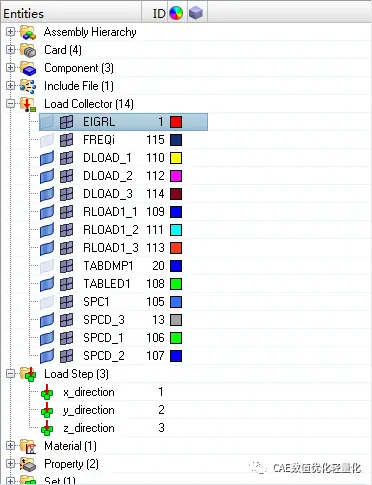Click the Property folder icon
This screenshot has height=485, width=372.
[x=28, y=464]
